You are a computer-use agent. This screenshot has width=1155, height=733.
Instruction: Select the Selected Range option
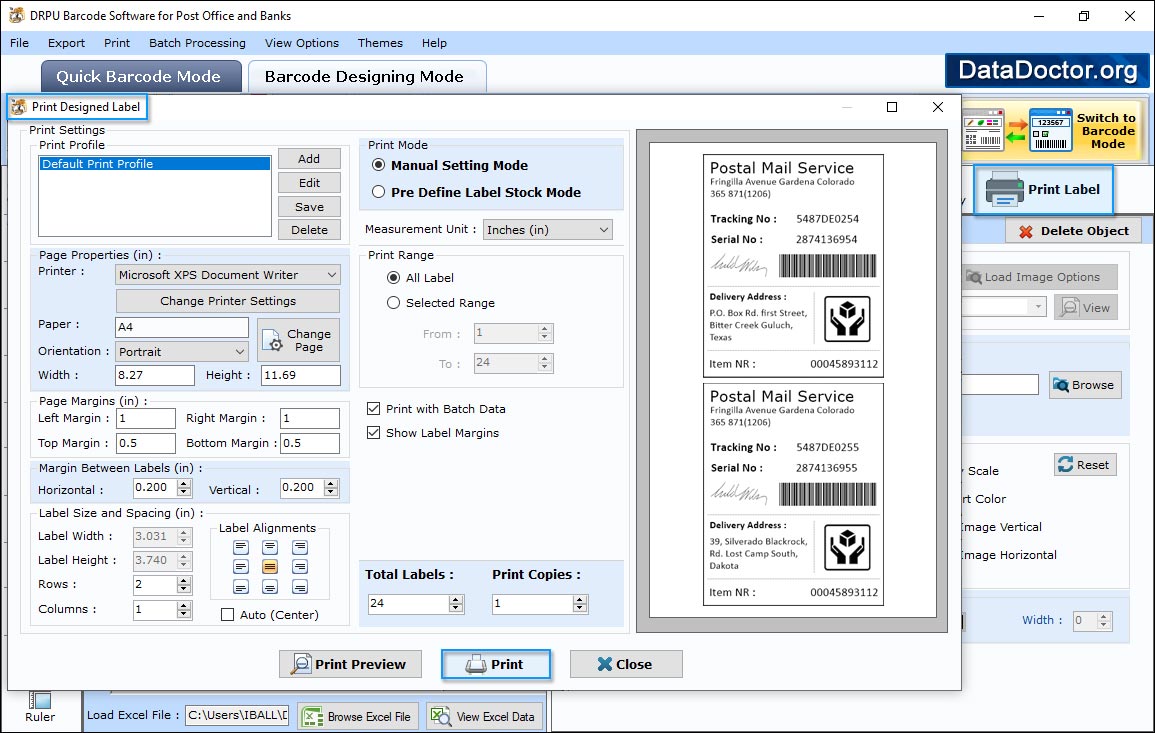tap(393, 303)
